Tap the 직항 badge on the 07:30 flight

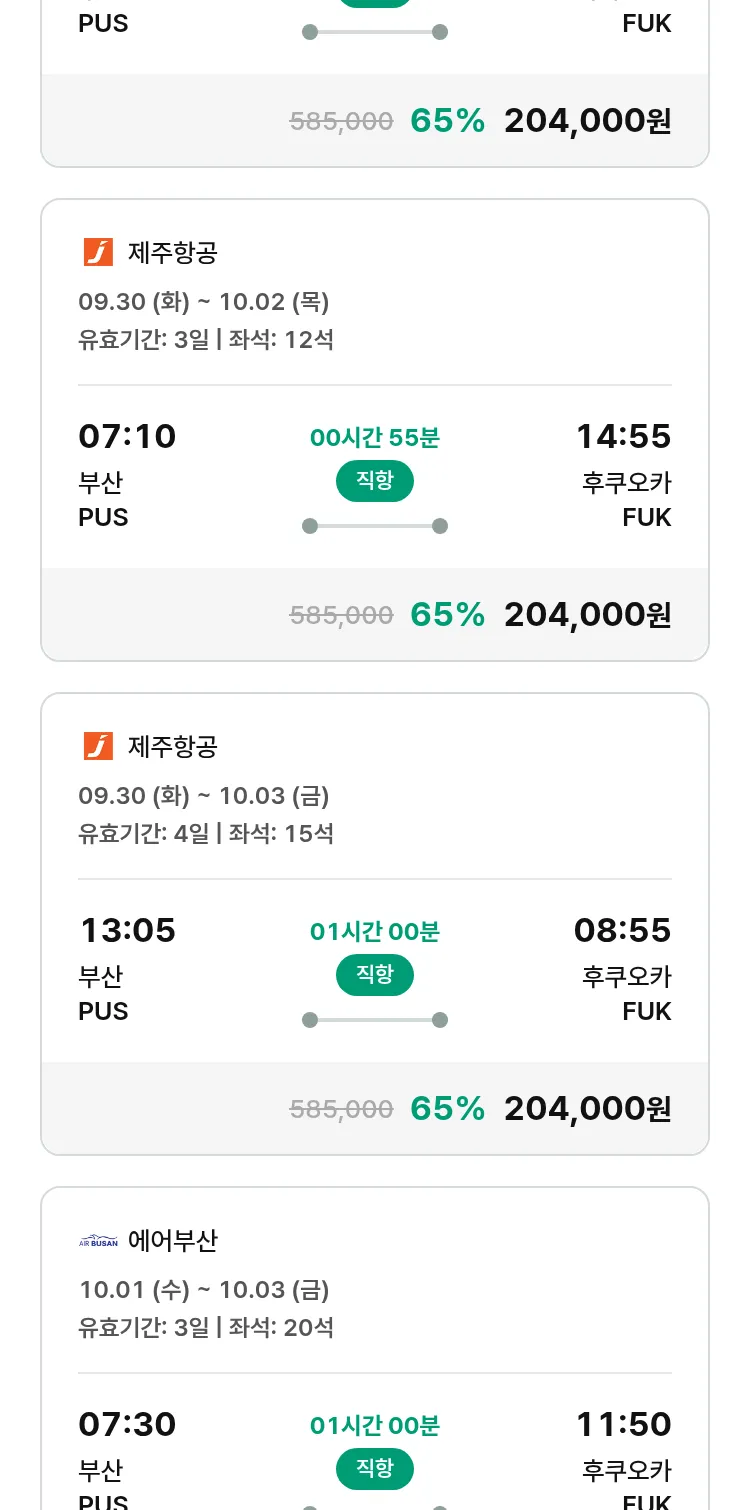(375, 1469)
